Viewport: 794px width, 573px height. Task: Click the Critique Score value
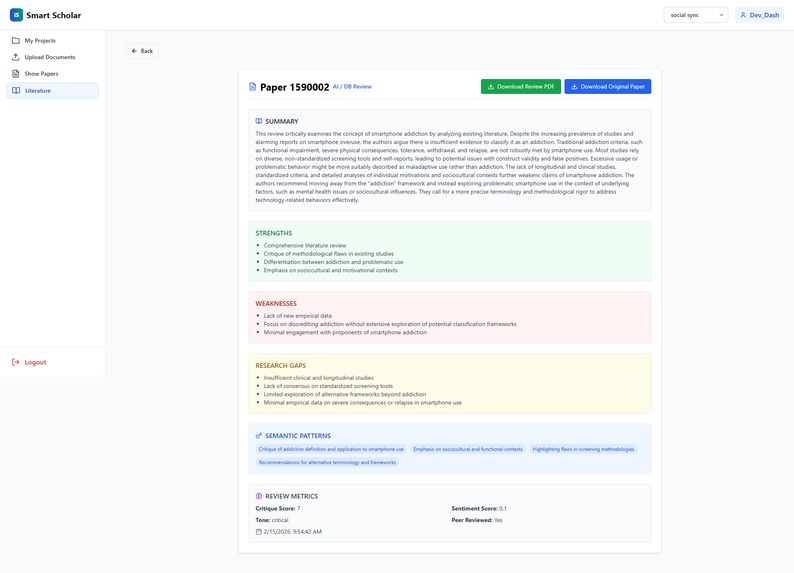click(299, 509)
